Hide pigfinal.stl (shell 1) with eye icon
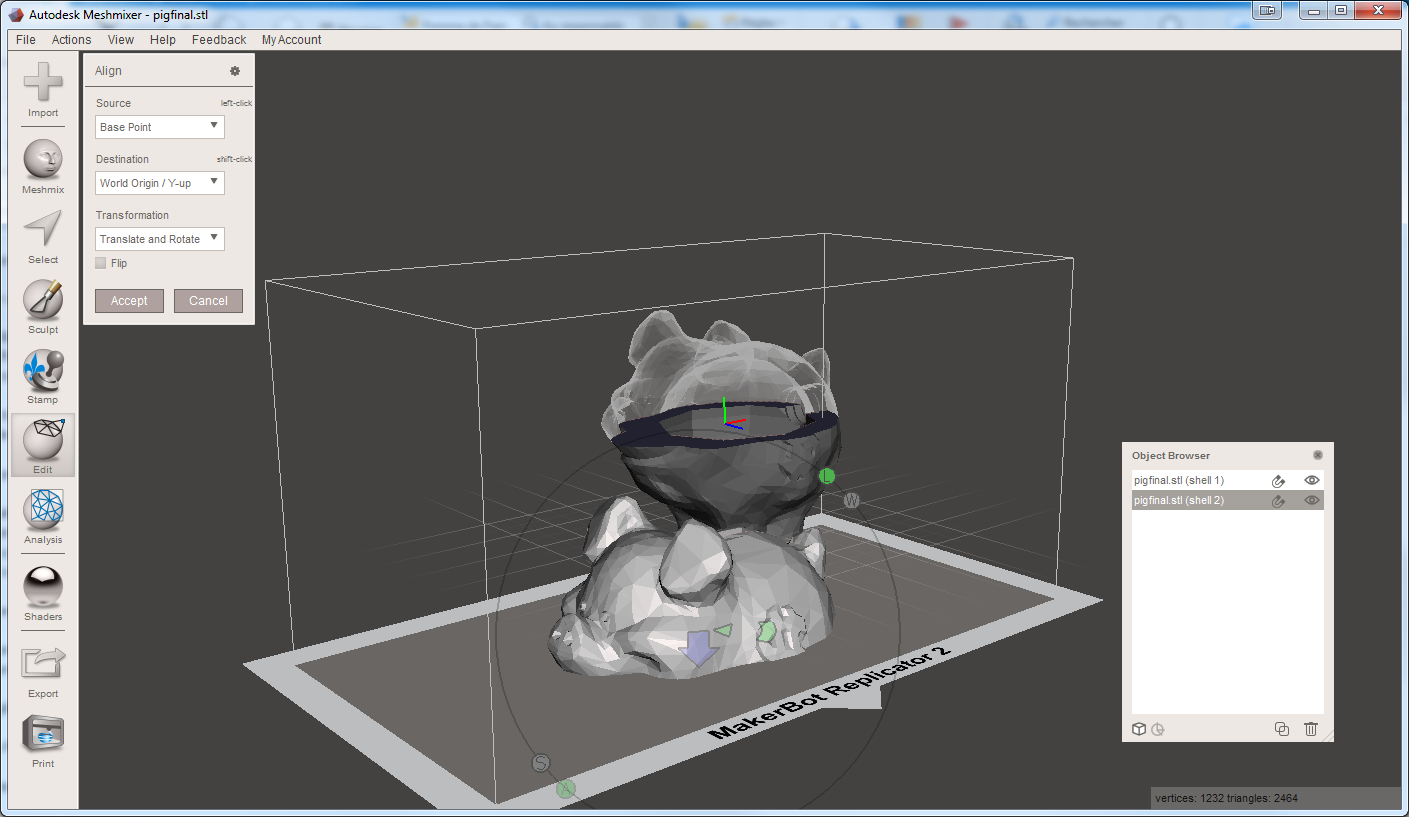The image size is (1409, 817). (1312, 481)
